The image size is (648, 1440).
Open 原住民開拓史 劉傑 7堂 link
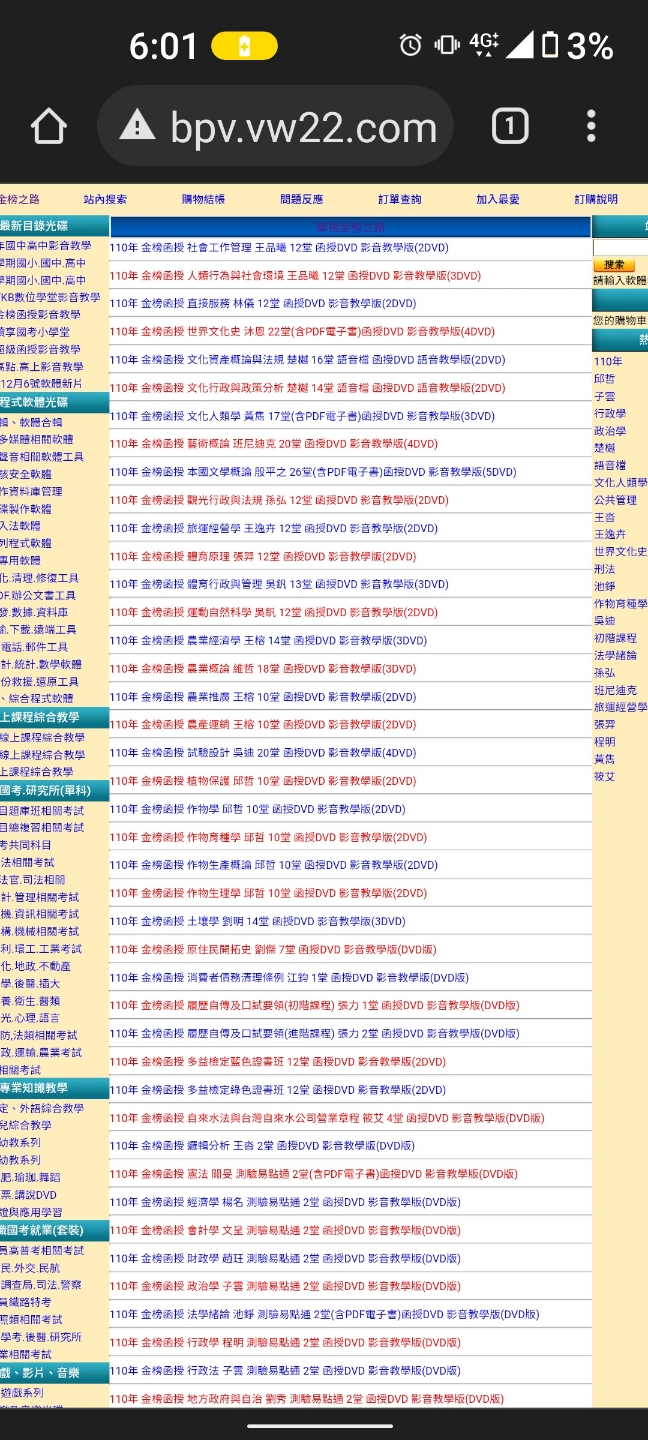[274, 949]
